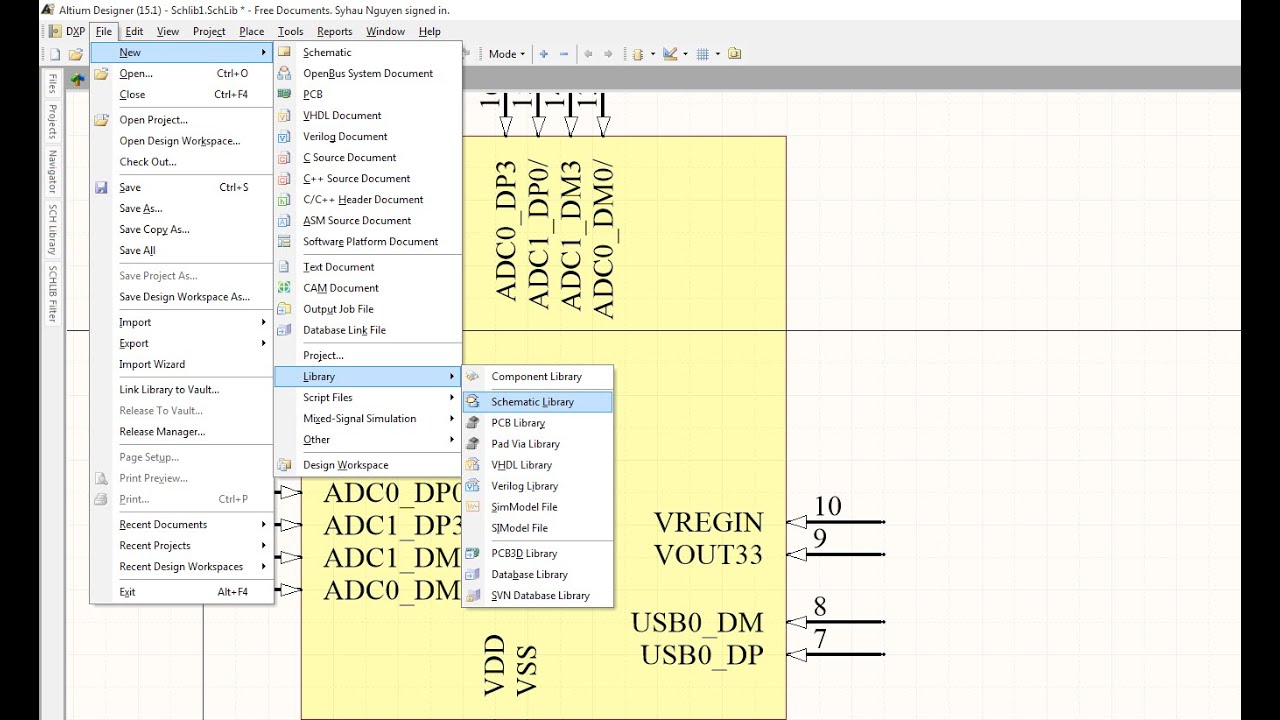Click the SVN Database Library icon

pos(473,595)
